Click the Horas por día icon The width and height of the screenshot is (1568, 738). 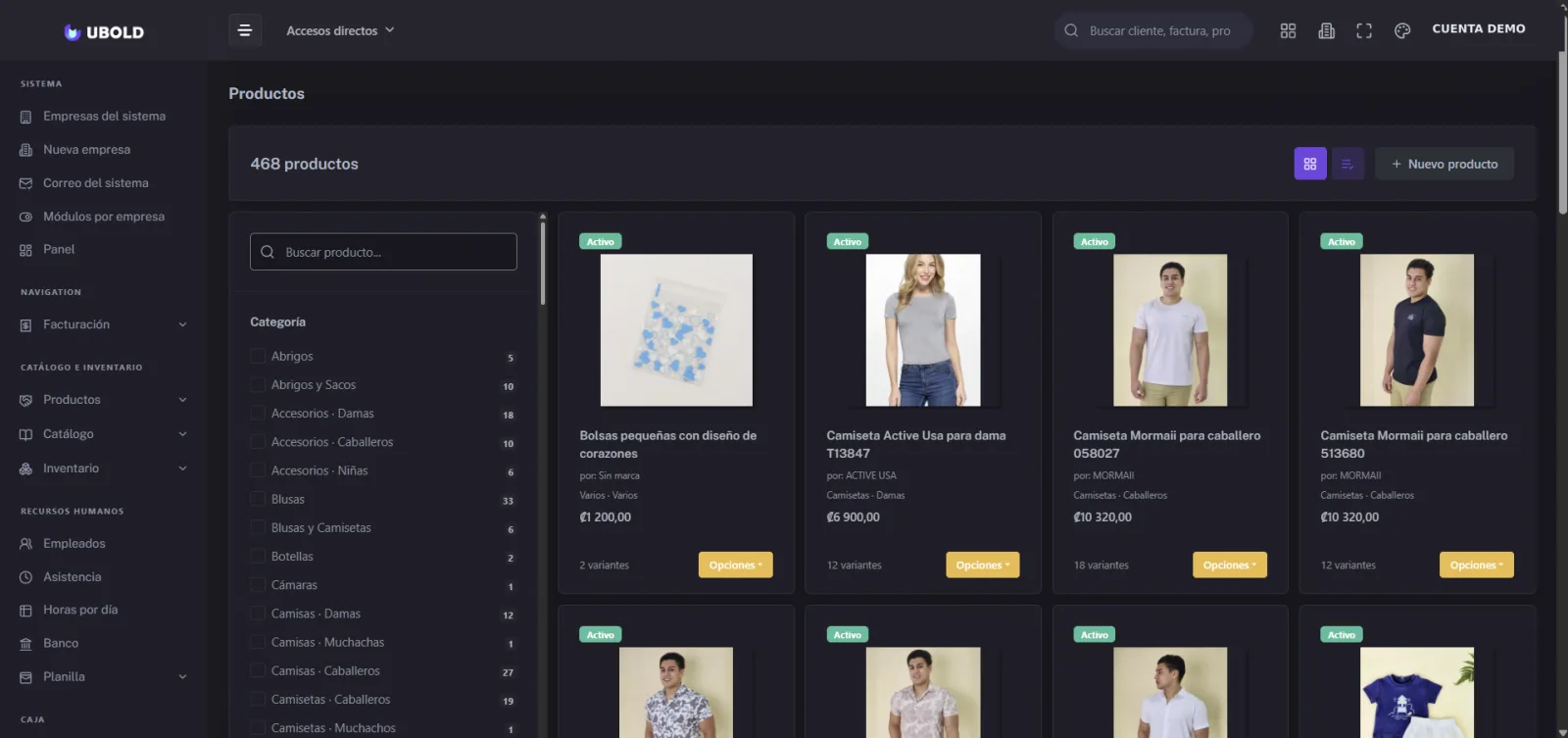pos(25,611)
